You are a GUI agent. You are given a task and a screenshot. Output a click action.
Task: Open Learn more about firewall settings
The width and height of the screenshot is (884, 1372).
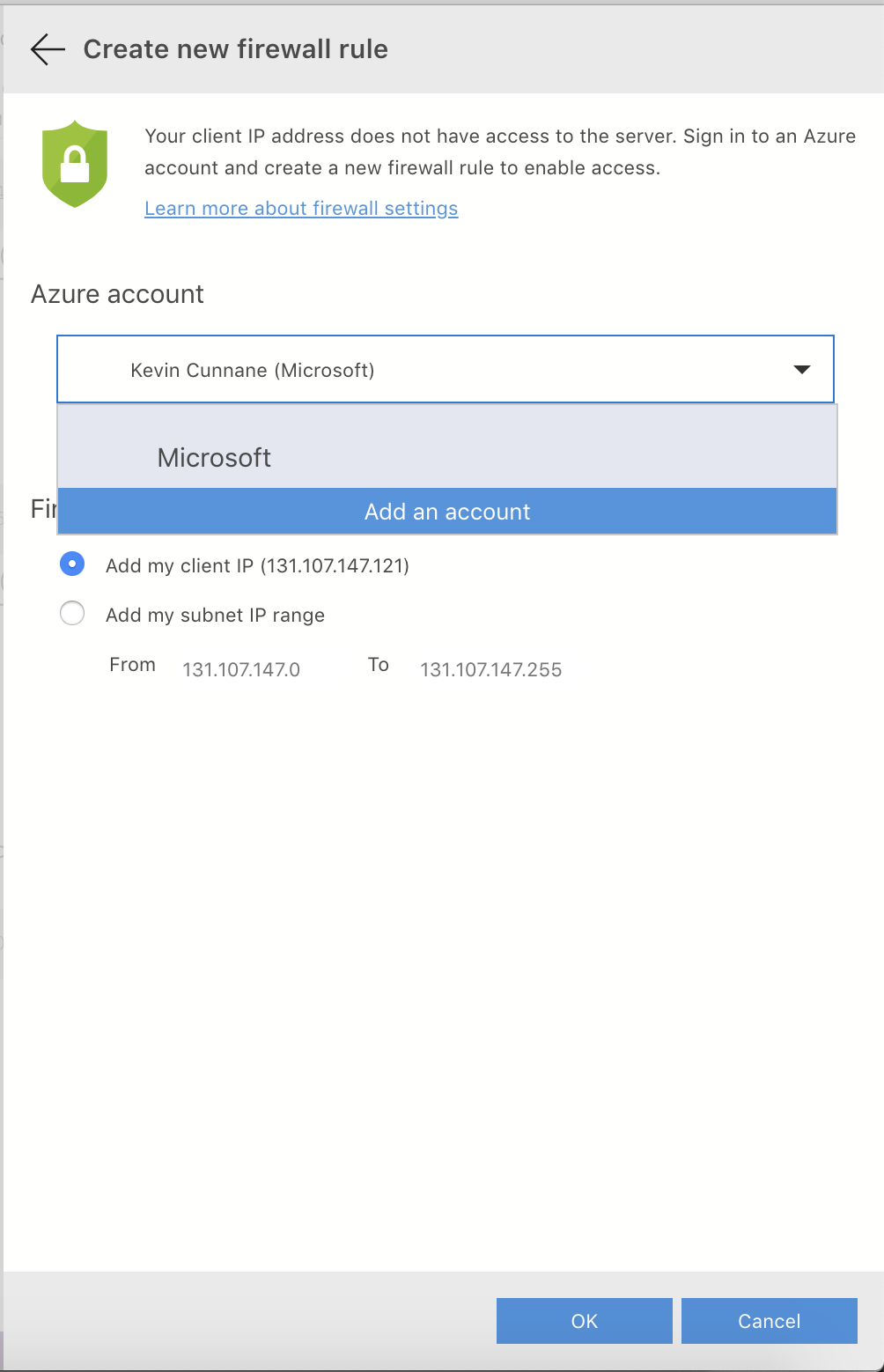click(x=301, y=208)
